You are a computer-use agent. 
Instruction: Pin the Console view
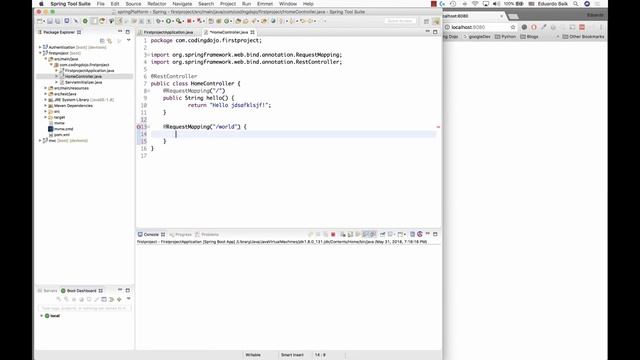[x=382, y=234]
